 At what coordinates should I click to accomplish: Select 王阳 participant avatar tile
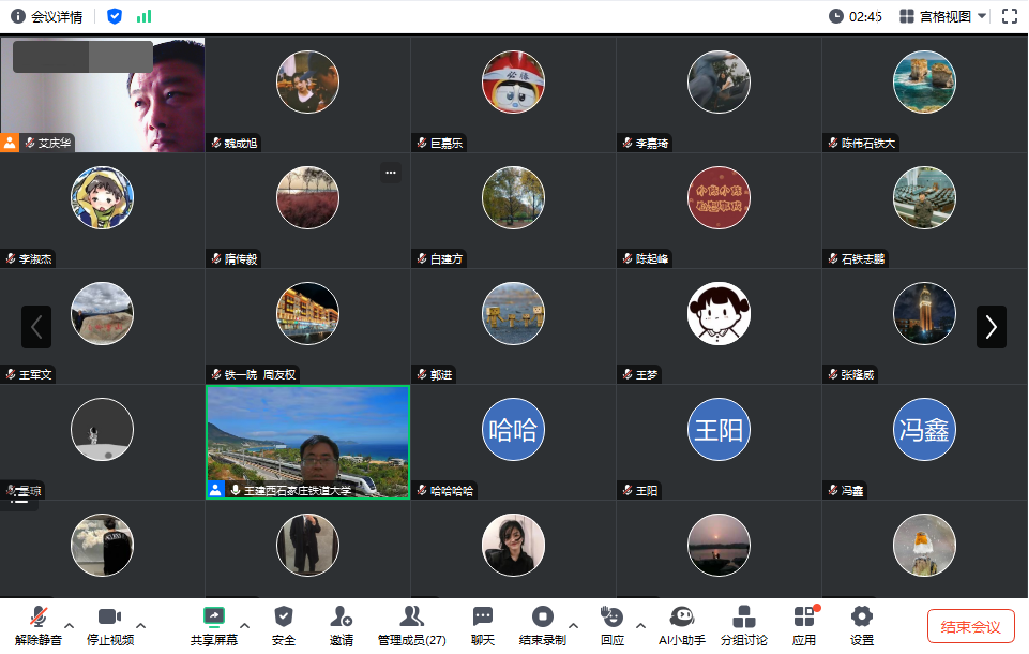point(719,431)
